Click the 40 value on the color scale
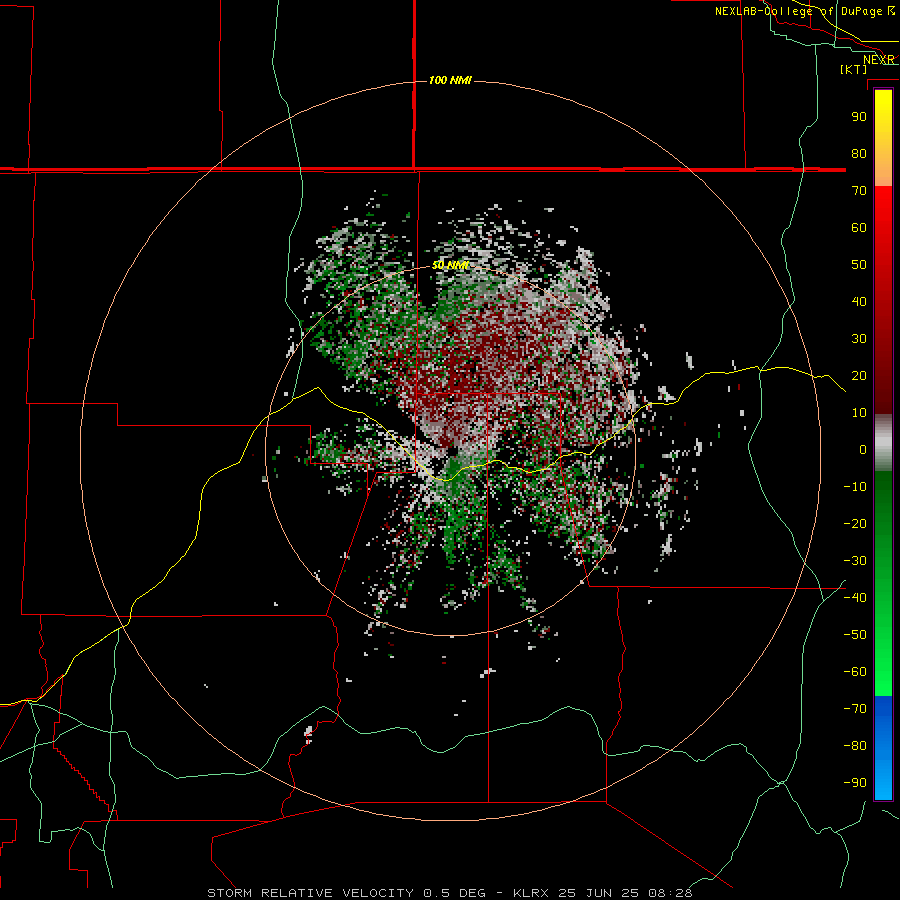The height and width of the screenshot is (900, 900). click(x=859, y=302)
